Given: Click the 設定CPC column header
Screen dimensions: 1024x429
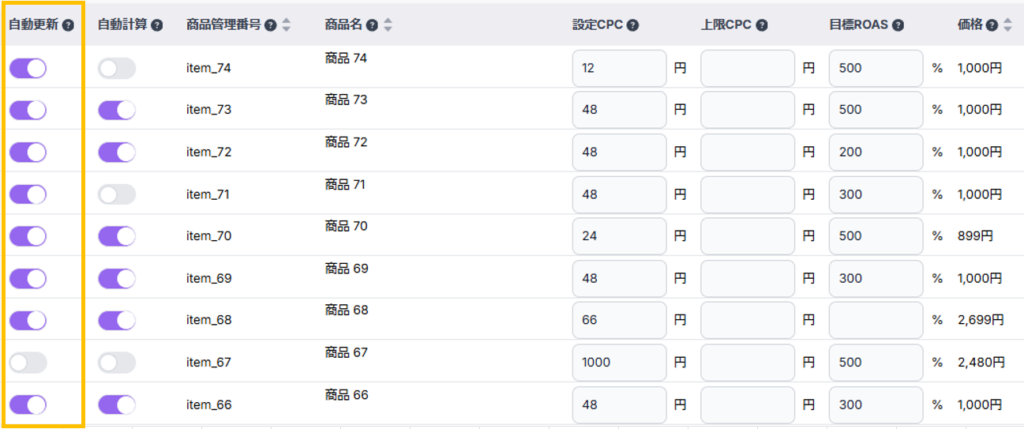Looking at the screenshot, I should pyautogui.click(x=598, y=25).
